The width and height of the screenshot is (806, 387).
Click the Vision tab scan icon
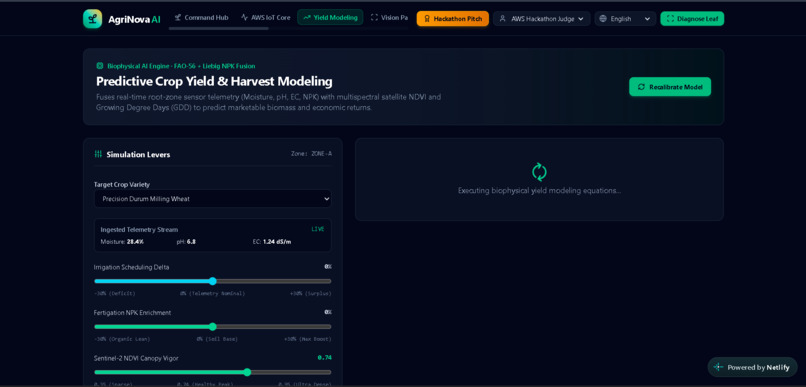pyautogui.click(x=374, y=17)
